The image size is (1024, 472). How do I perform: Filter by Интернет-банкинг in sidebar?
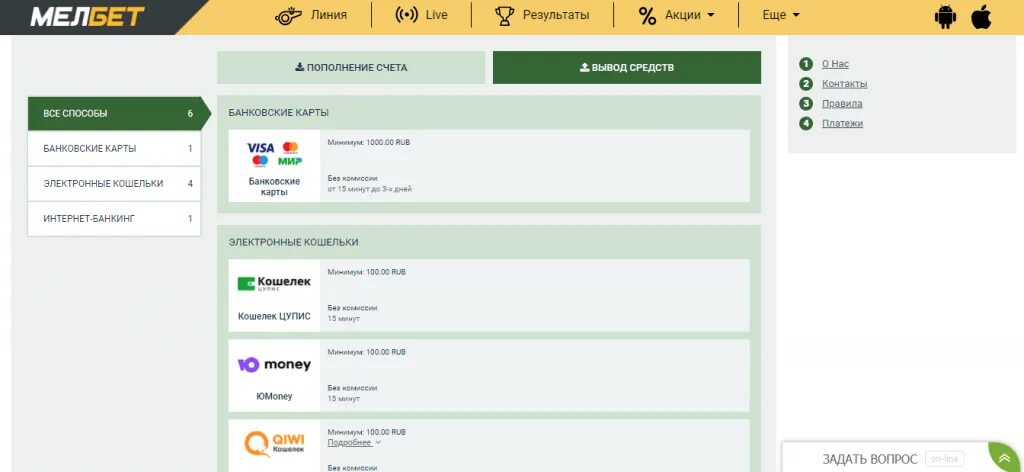[114, 219]
